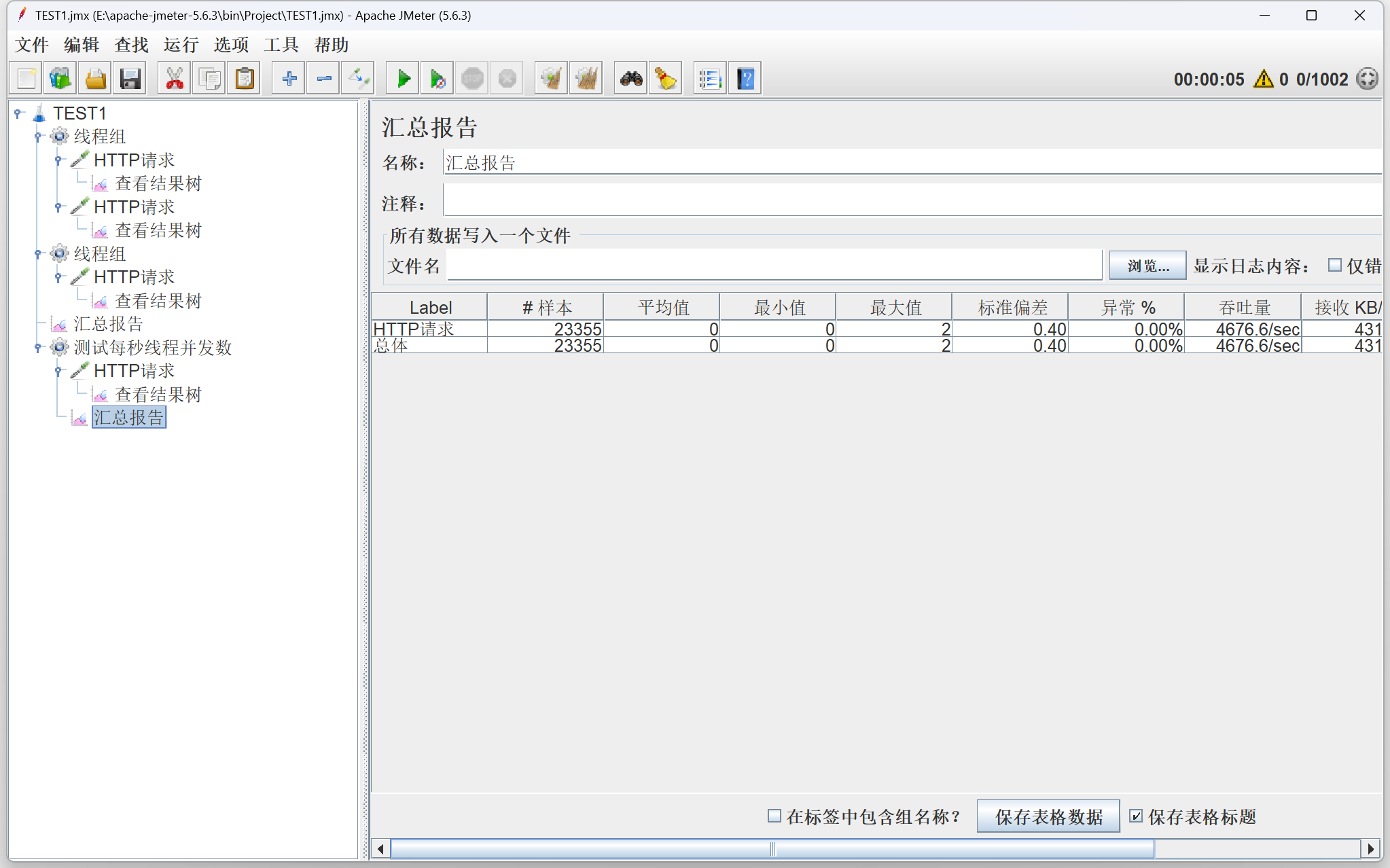Click the New test plan icon
The width and height of the screenshot is (1390, 868).
click(x=26, y=79)
